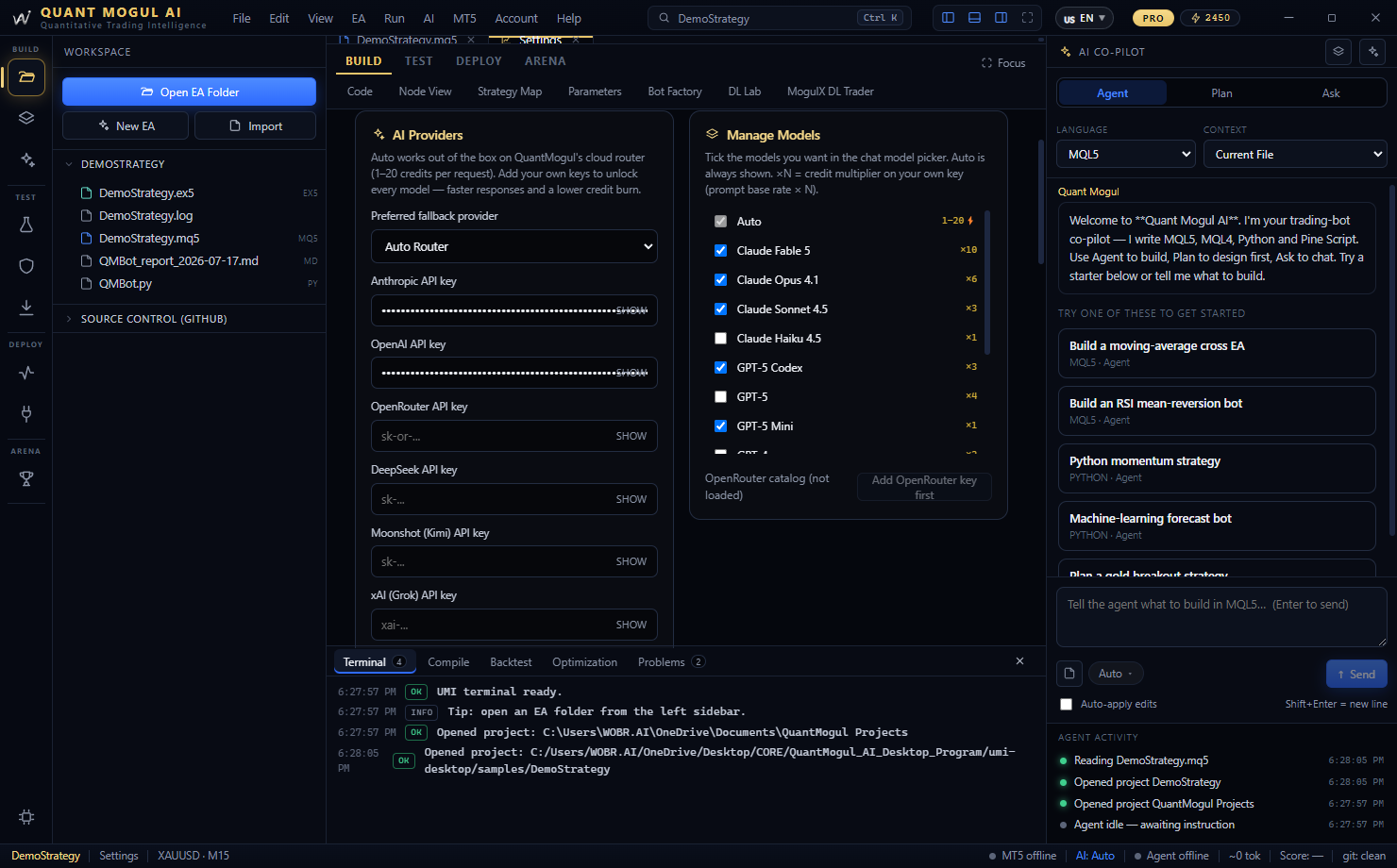Click the fullscreen layout icon in title bar
Viewport: 1397px width, 868px height.
coord(1027,18)
